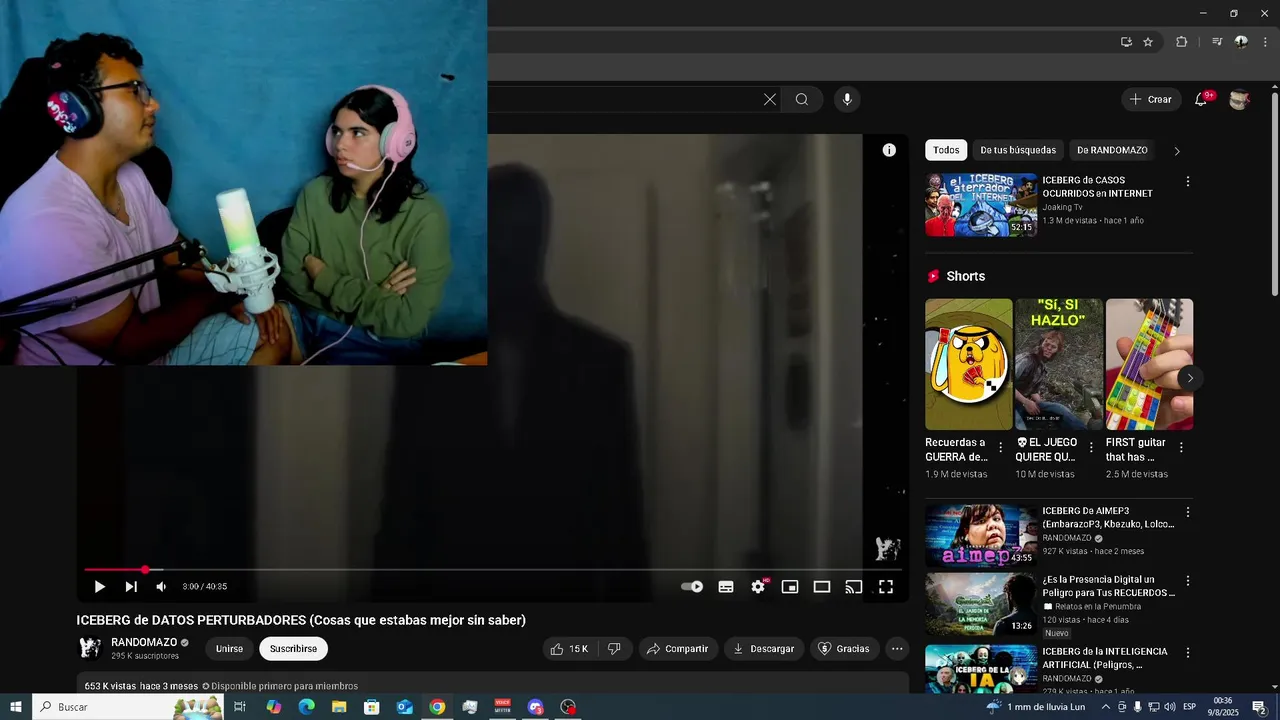
Task: Open ICEBERG De AIMEP3 video title
Action: click(x=1108, y=517)
